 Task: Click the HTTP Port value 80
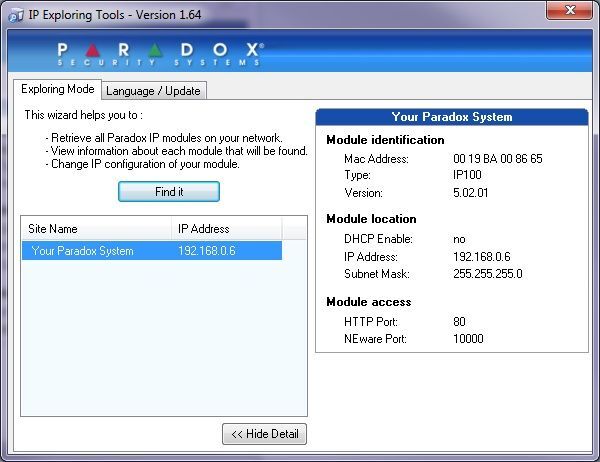pos(460,322)
